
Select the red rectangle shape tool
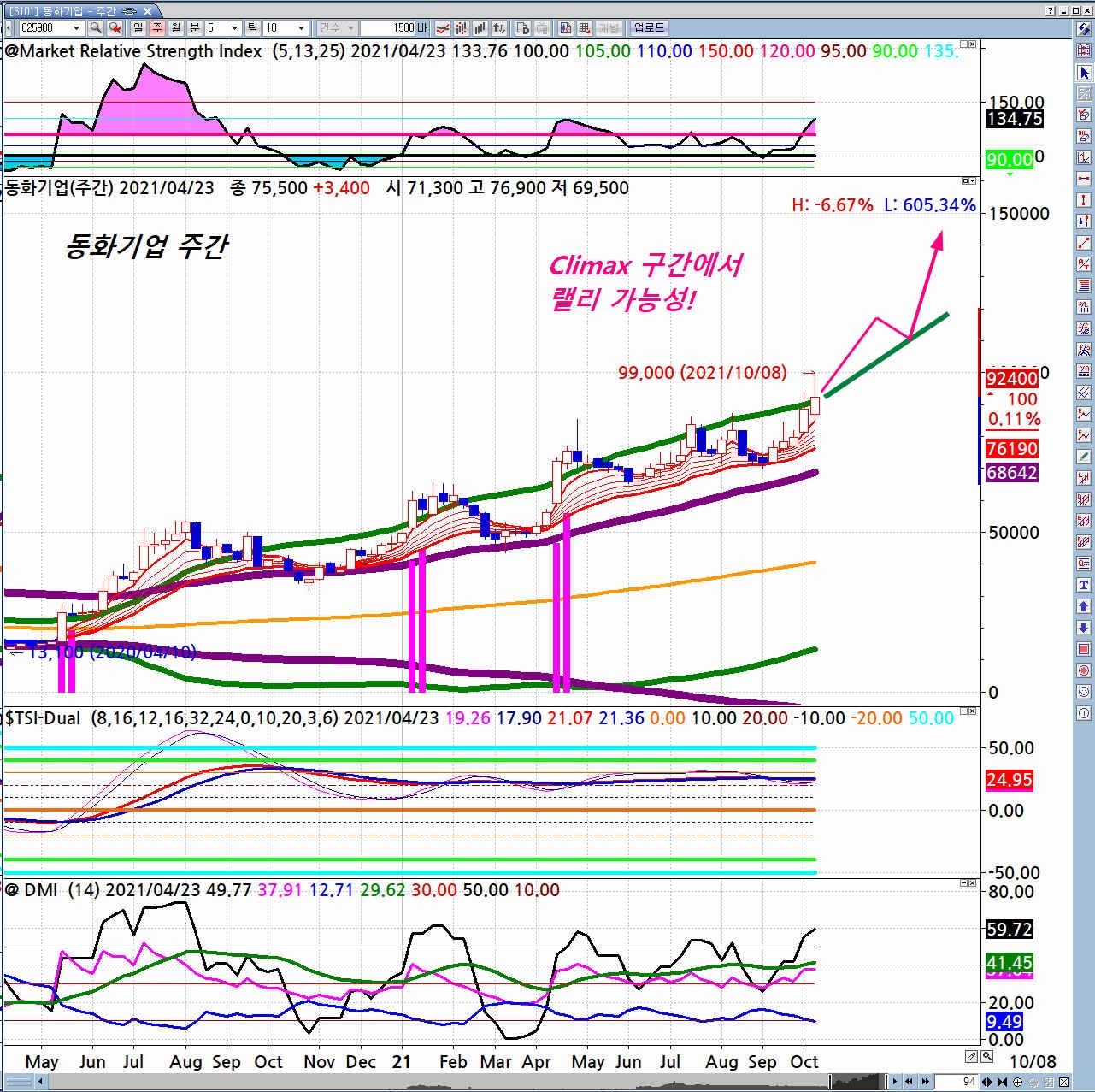[1084, 649]
